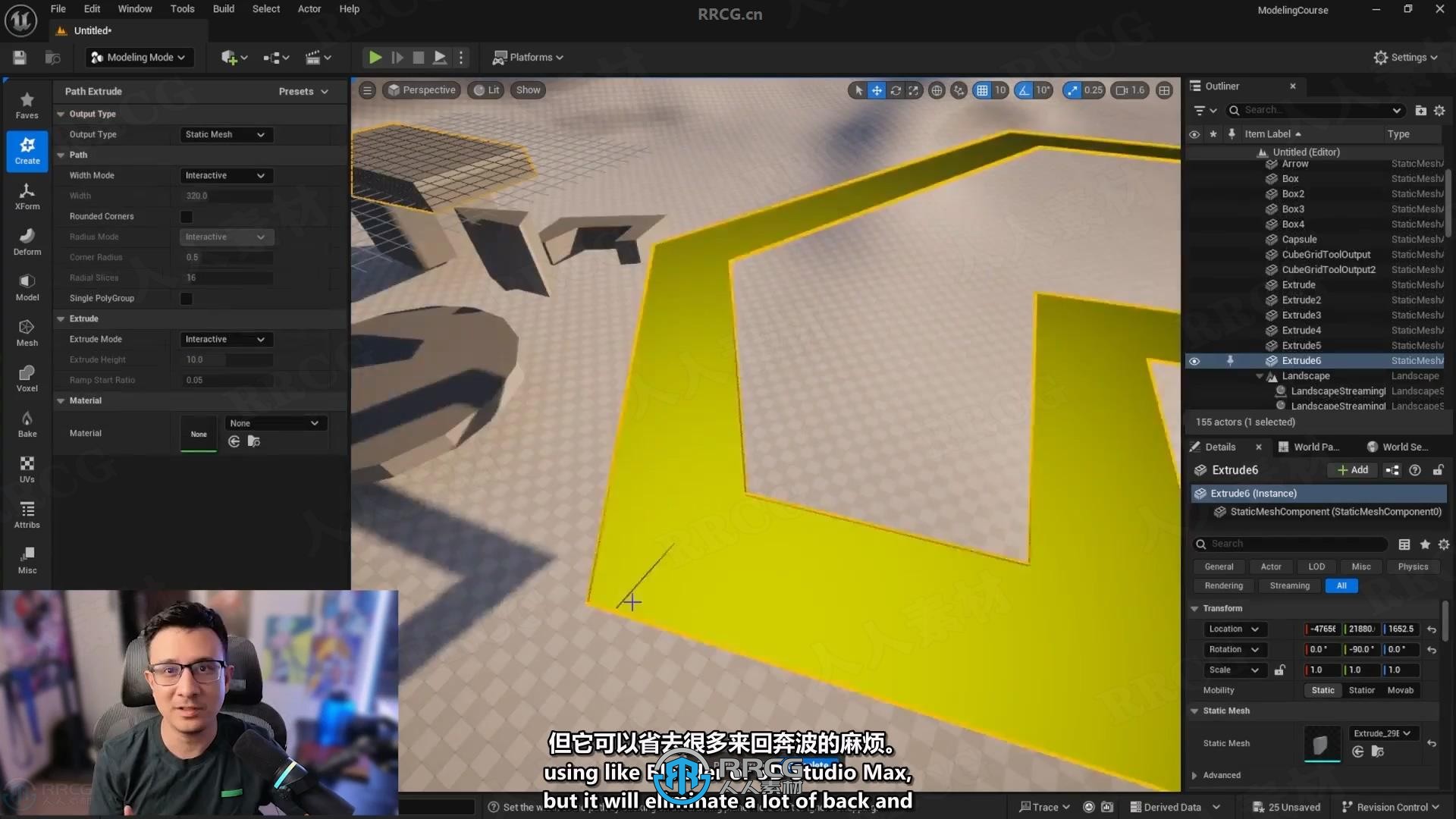Viewport: 1456px width, 819px height.
Task: Open the Presets dropdown
Action: [x=303, y=91]
